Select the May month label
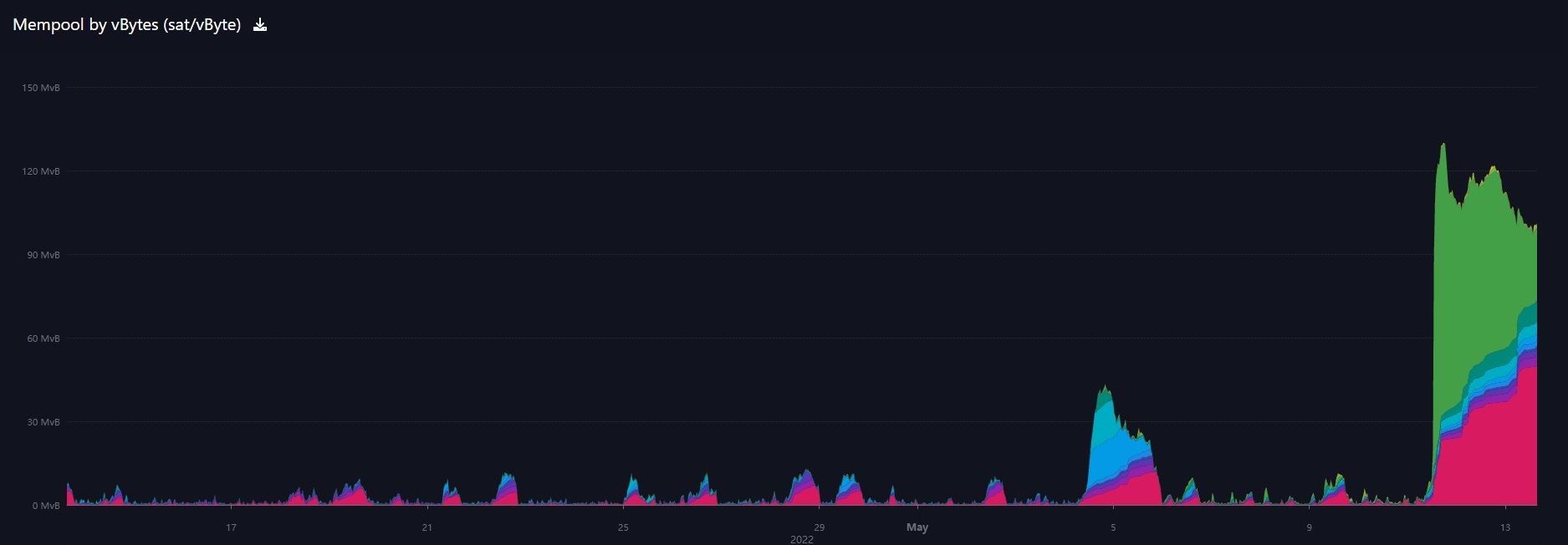Screen dimensions: 1568x545 click(x=917, y=527)
